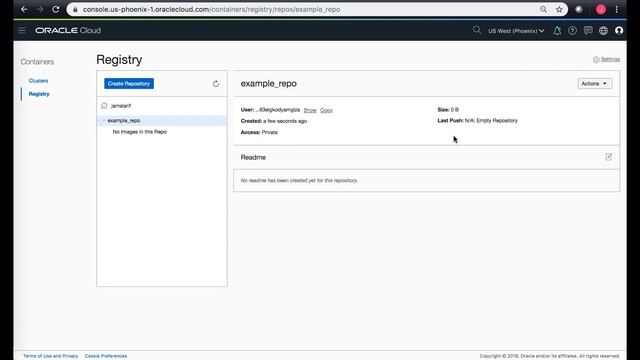
Task: Navigate to Clusters in Containers sidebar
Action: click(x=38, y=81)
